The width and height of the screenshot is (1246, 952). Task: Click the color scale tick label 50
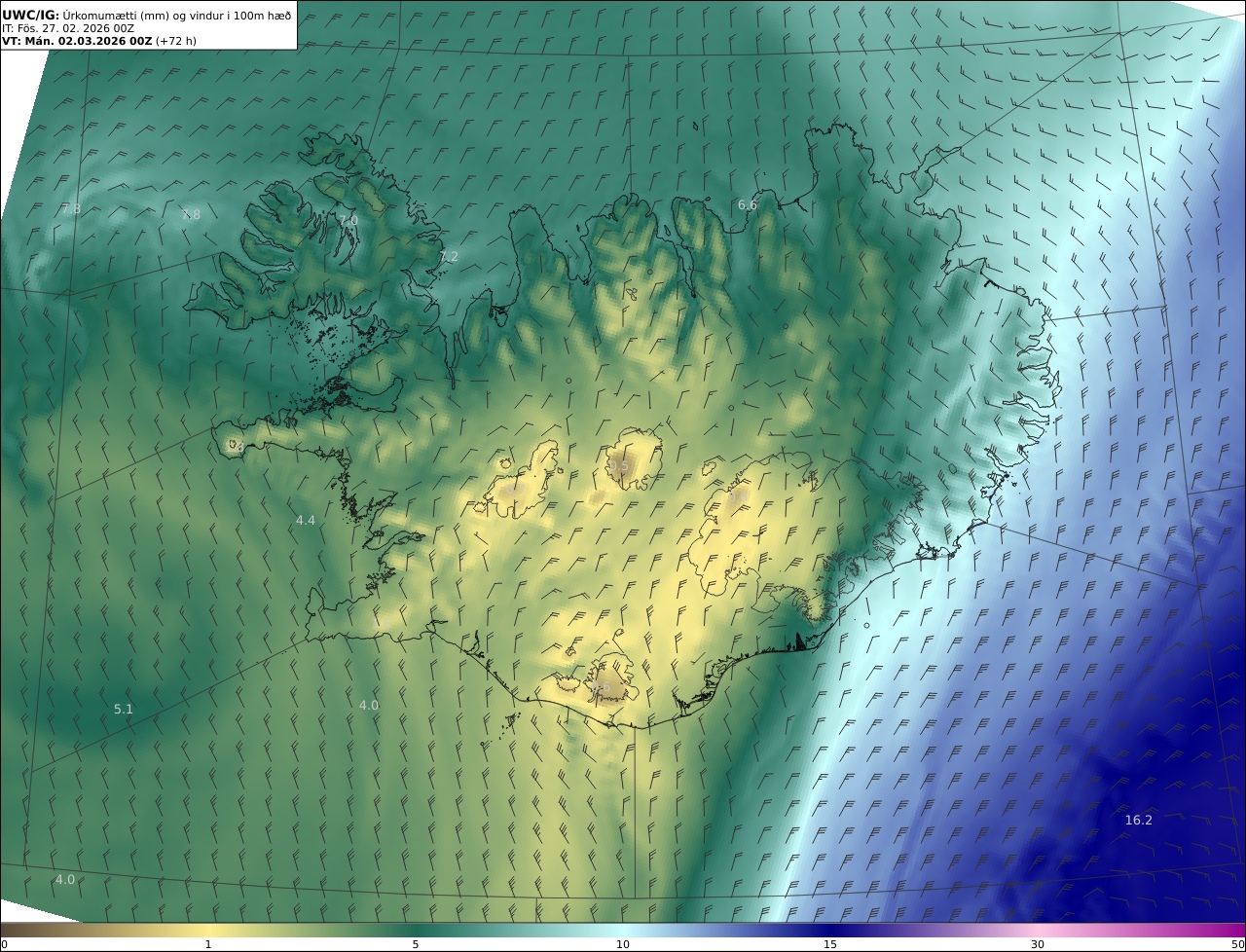1237,944
